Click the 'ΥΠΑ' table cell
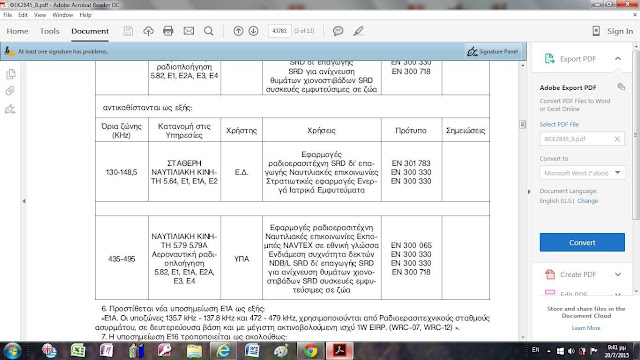This screenshot has width=640, height=360. point(242,259)
